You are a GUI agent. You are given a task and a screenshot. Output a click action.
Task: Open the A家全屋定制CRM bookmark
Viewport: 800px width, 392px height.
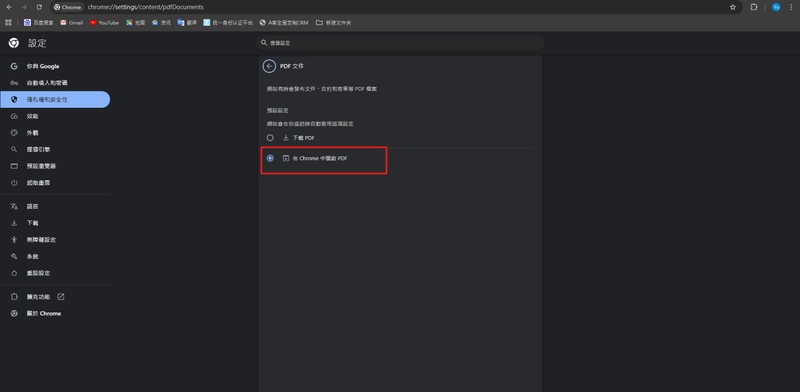pos(284,22)
